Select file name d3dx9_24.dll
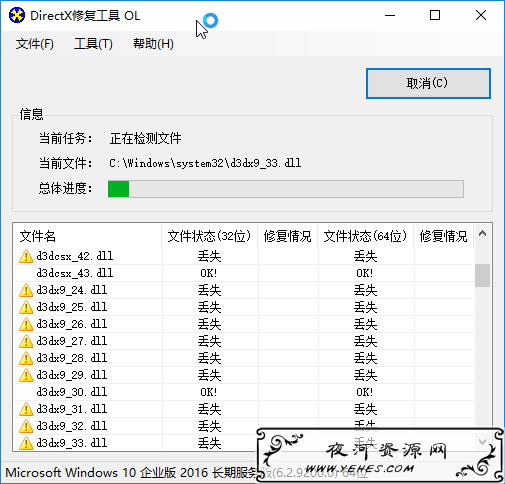 click(x=72, y=290)
